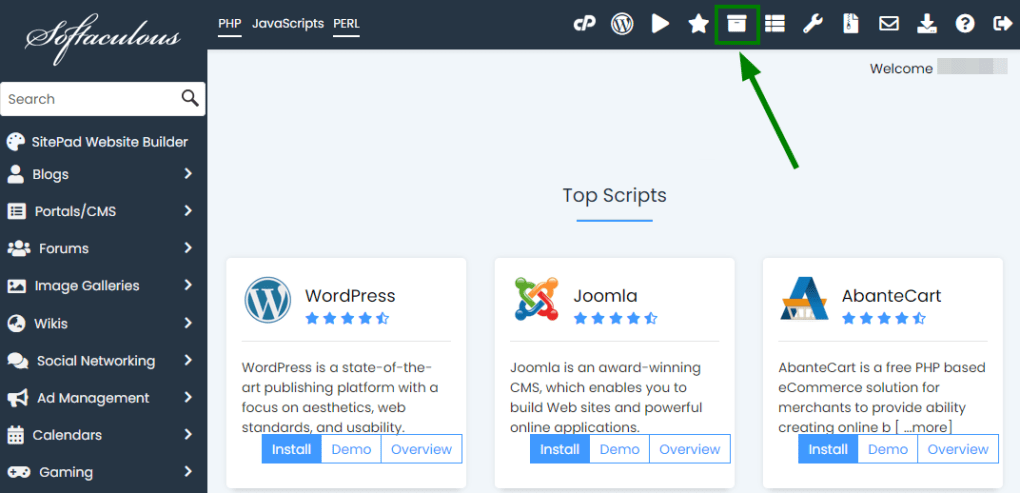Screen dimensions: 1020x493
Task: Install AbanteCart
Action: click(x=828, y=449)
